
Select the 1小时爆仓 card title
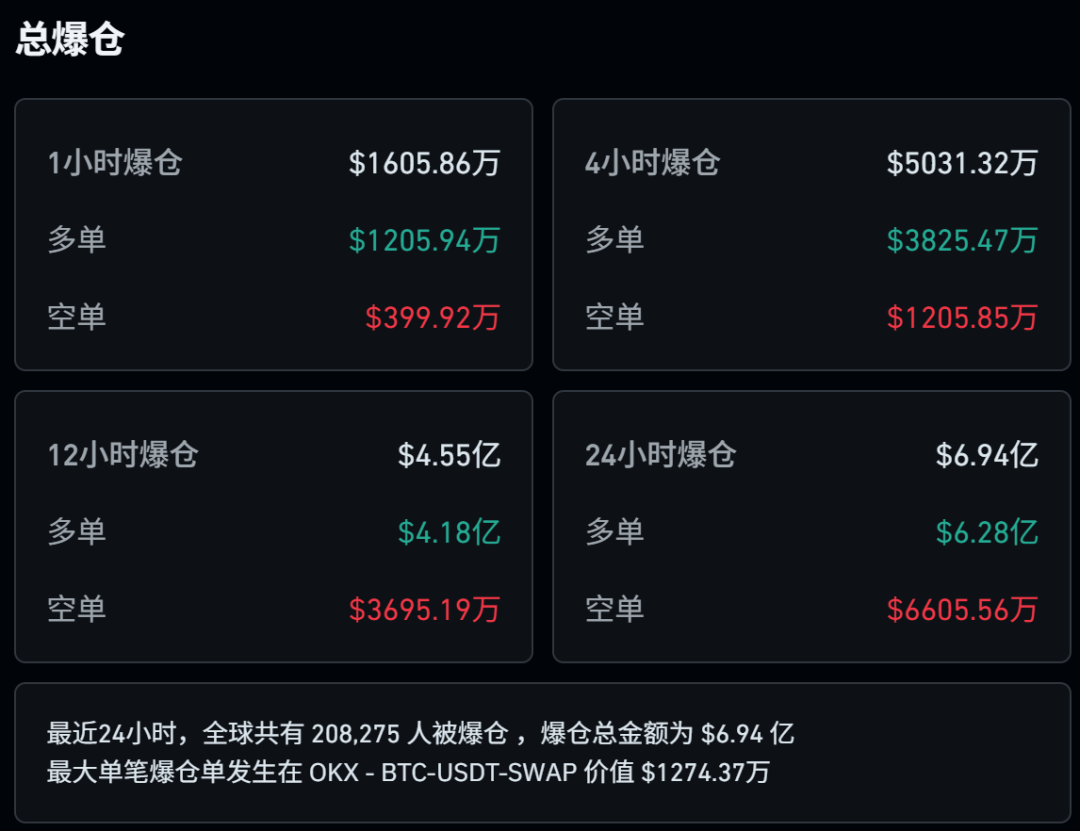click(115, 163)
